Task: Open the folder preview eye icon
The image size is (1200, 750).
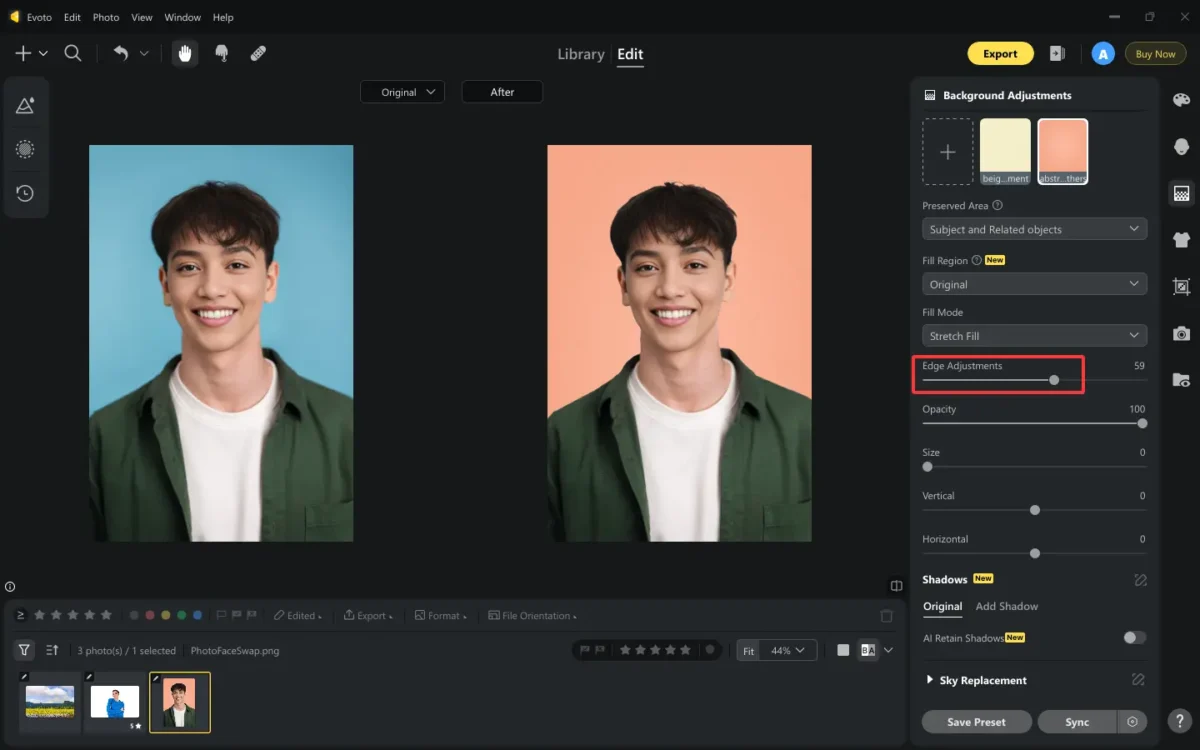Action: click(1181, 380)
